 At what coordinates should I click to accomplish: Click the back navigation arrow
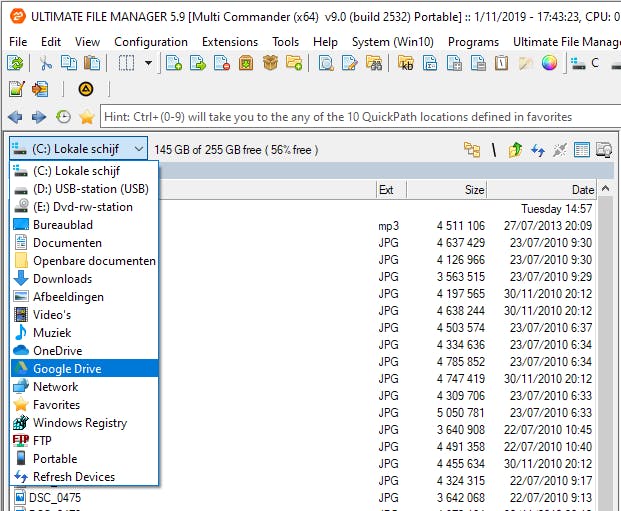14,117
